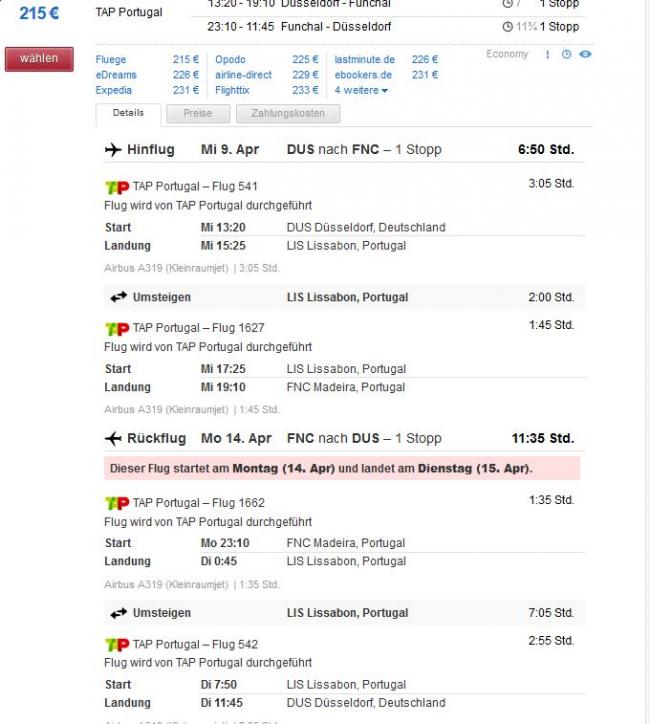Click the TAP logo for Flug 1662
This screenshot has width=650, height=724.
coord(117,503)
